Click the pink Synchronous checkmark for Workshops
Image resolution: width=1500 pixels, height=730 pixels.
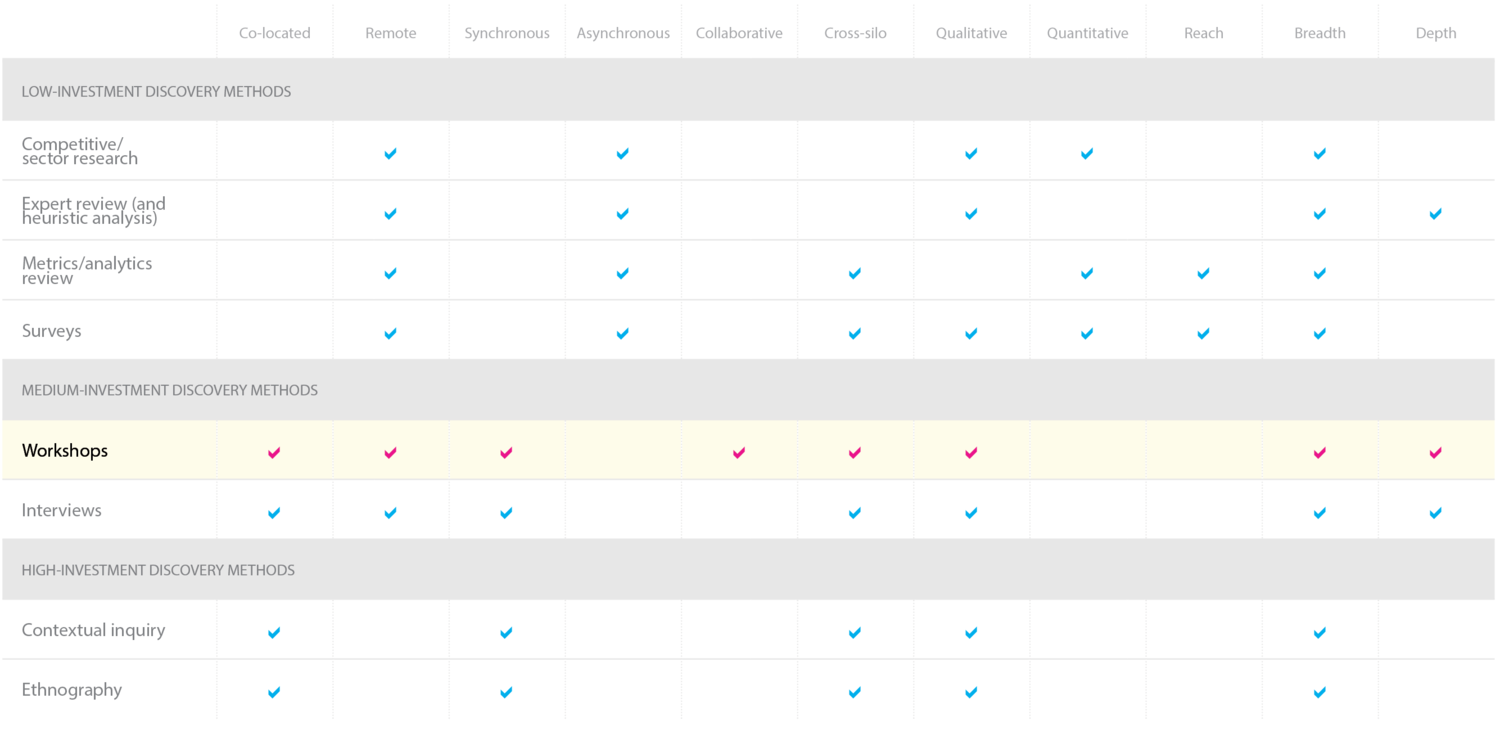506,452
